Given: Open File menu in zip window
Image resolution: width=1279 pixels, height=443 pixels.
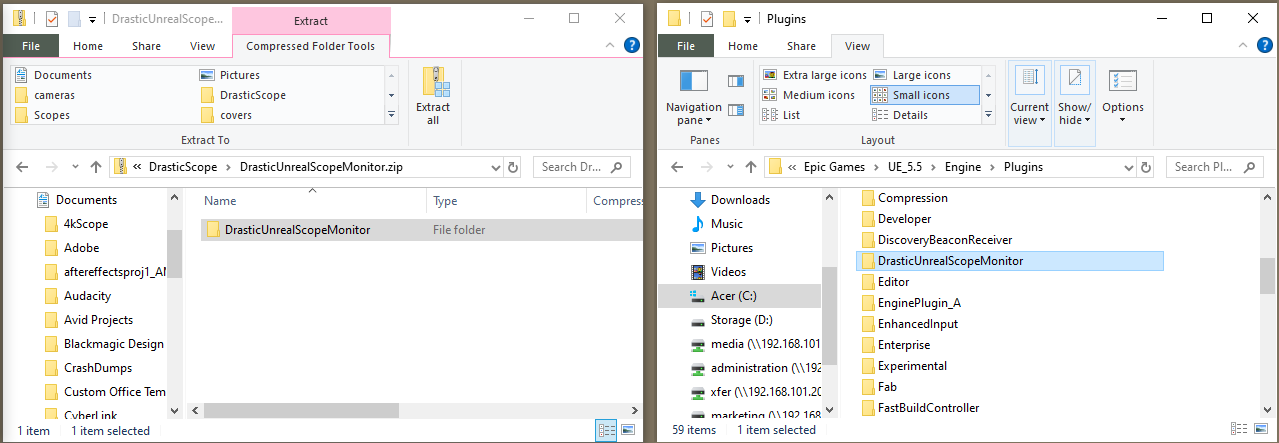Looking at the screenshot, I should [x=31, y=46].
